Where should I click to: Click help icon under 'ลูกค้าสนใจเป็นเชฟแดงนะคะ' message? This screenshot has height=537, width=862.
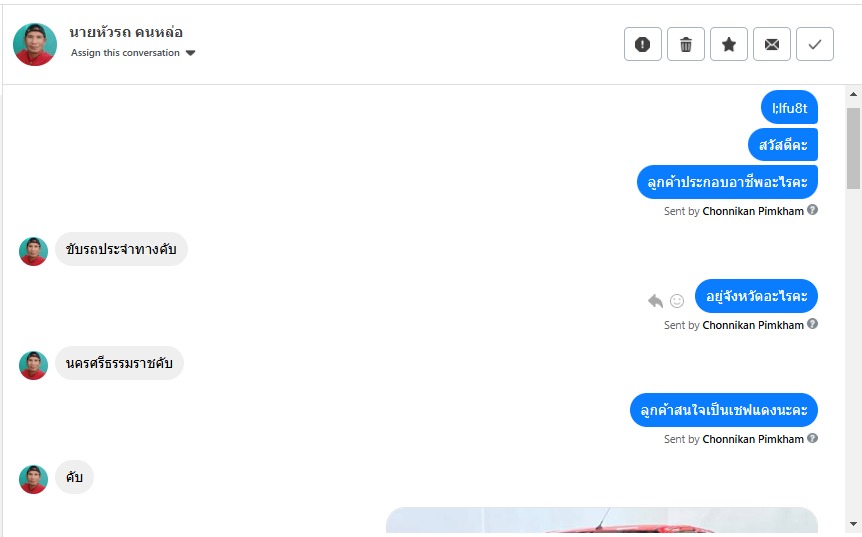tap(813, 438)
